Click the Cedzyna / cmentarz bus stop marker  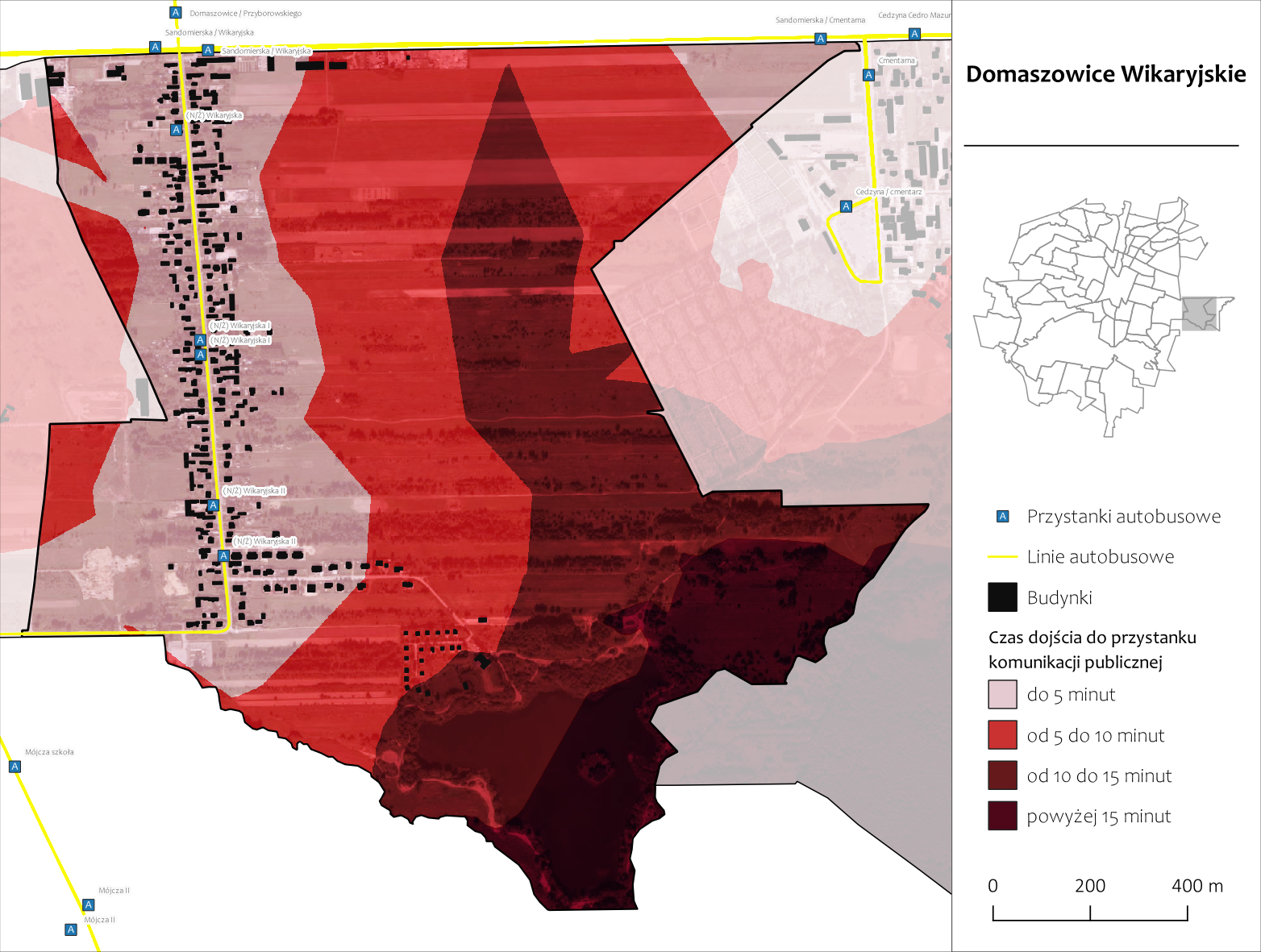point(846,206)
